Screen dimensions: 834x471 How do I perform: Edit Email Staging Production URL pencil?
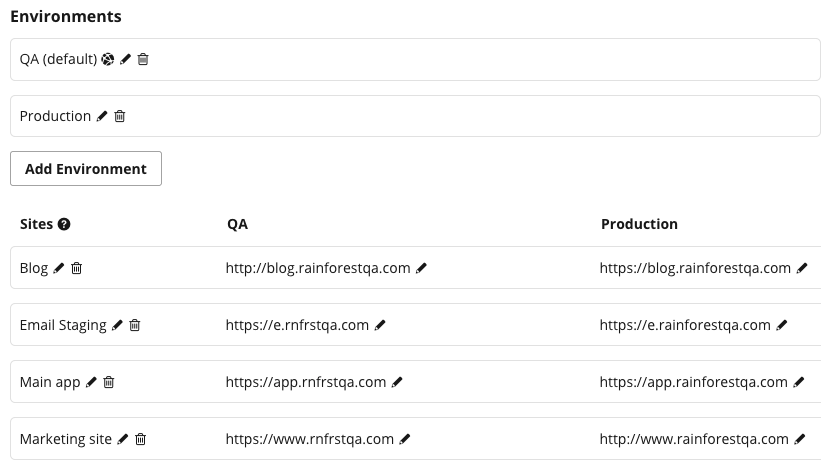point(781,325)
